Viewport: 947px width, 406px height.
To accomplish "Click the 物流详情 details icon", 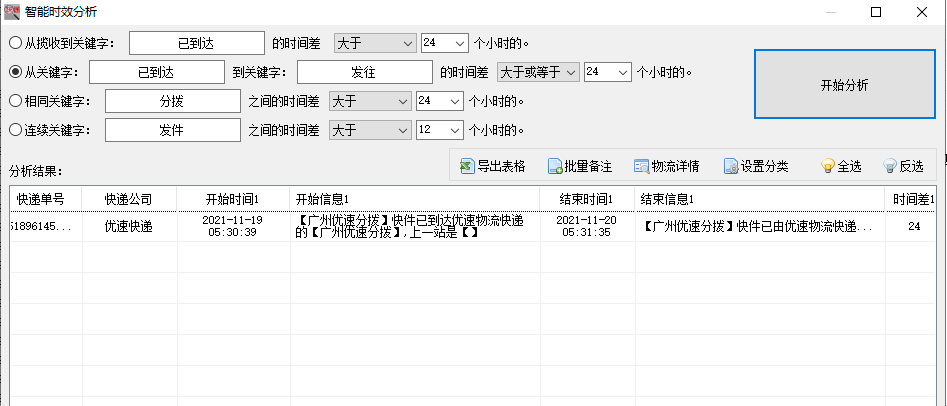I will coord(641,166).
